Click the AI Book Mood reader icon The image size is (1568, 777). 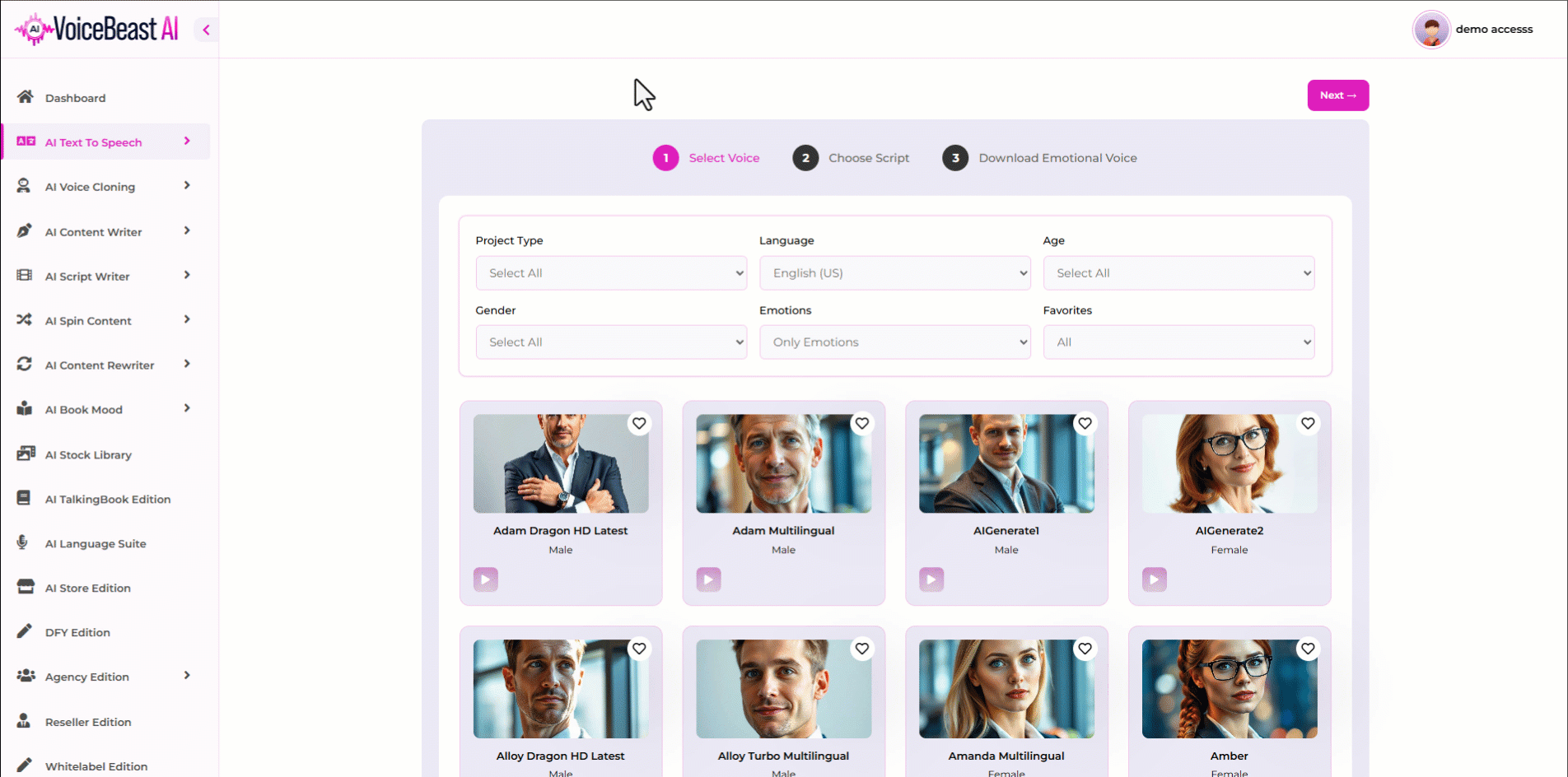pos(25,408)
